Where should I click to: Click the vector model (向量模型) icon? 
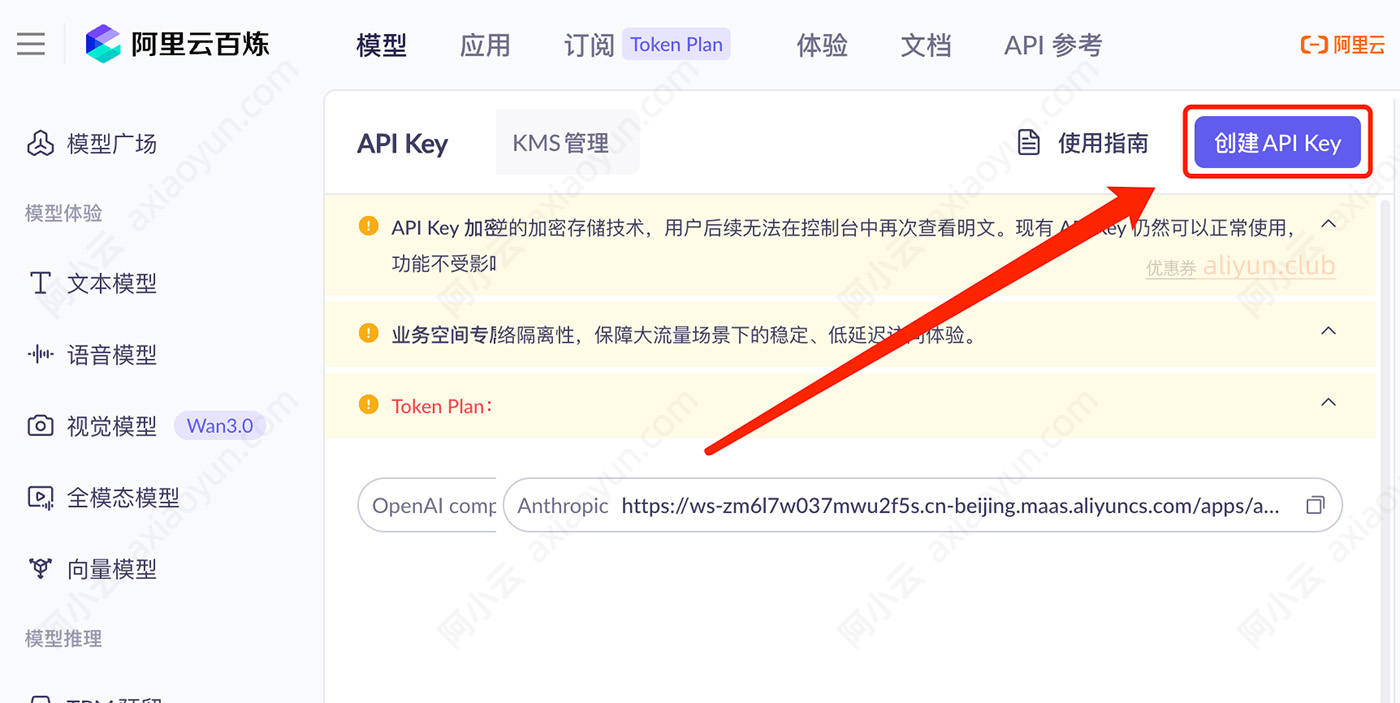point(40,569)
